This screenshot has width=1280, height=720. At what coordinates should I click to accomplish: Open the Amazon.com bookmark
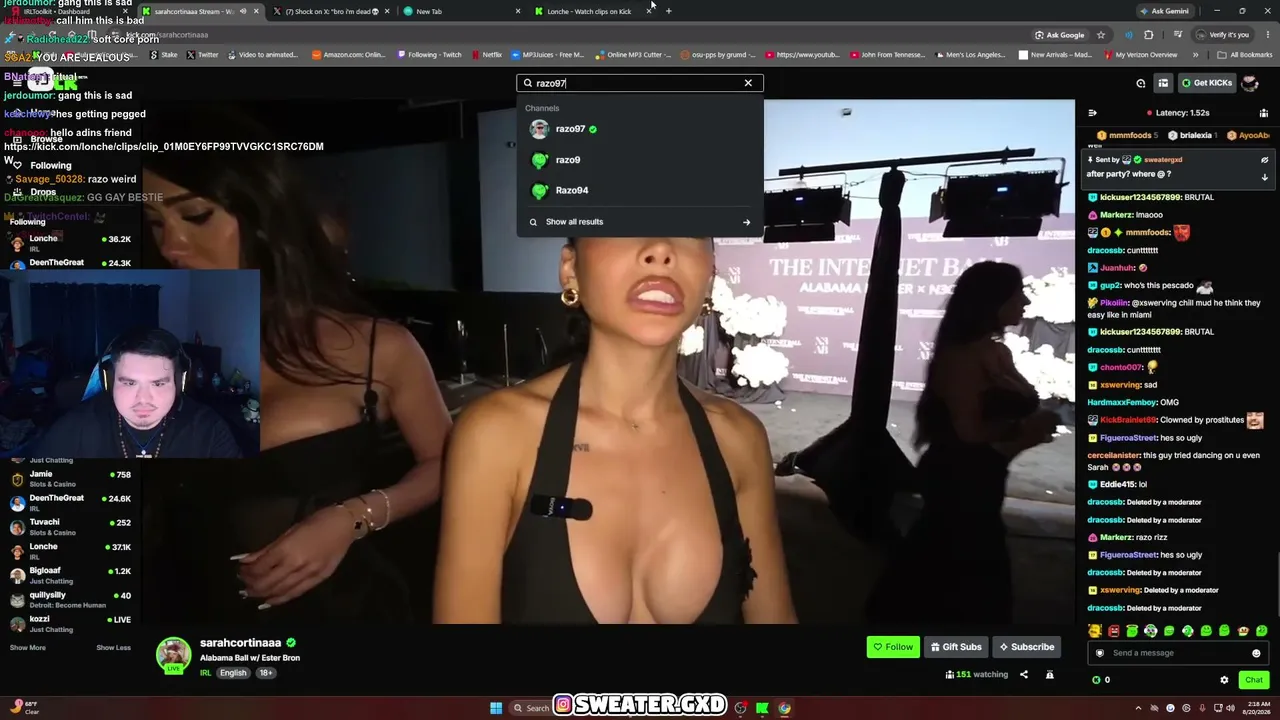pyautogui.click(x=349, y=55)
